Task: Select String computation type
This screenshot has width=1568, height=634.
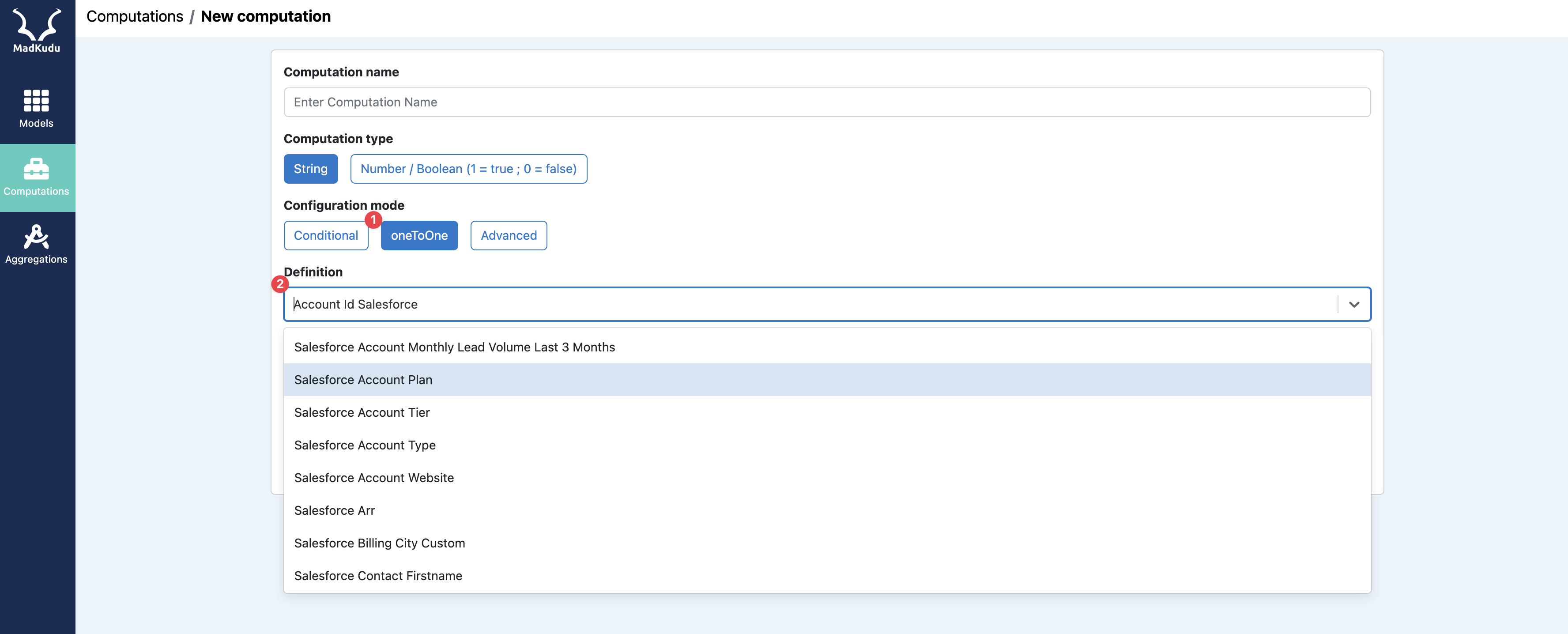Action: [x=310, y=169]
